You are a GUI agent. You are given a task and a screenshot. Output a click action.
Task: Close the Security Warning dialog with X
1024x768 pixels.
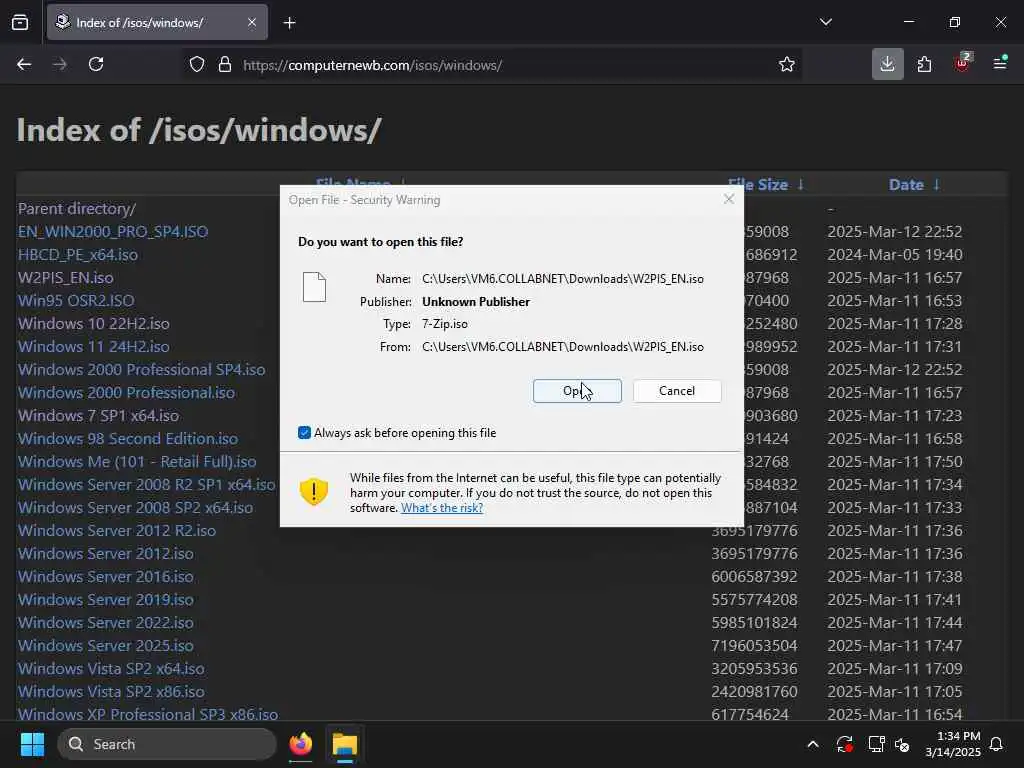click(x=729, y=199)
